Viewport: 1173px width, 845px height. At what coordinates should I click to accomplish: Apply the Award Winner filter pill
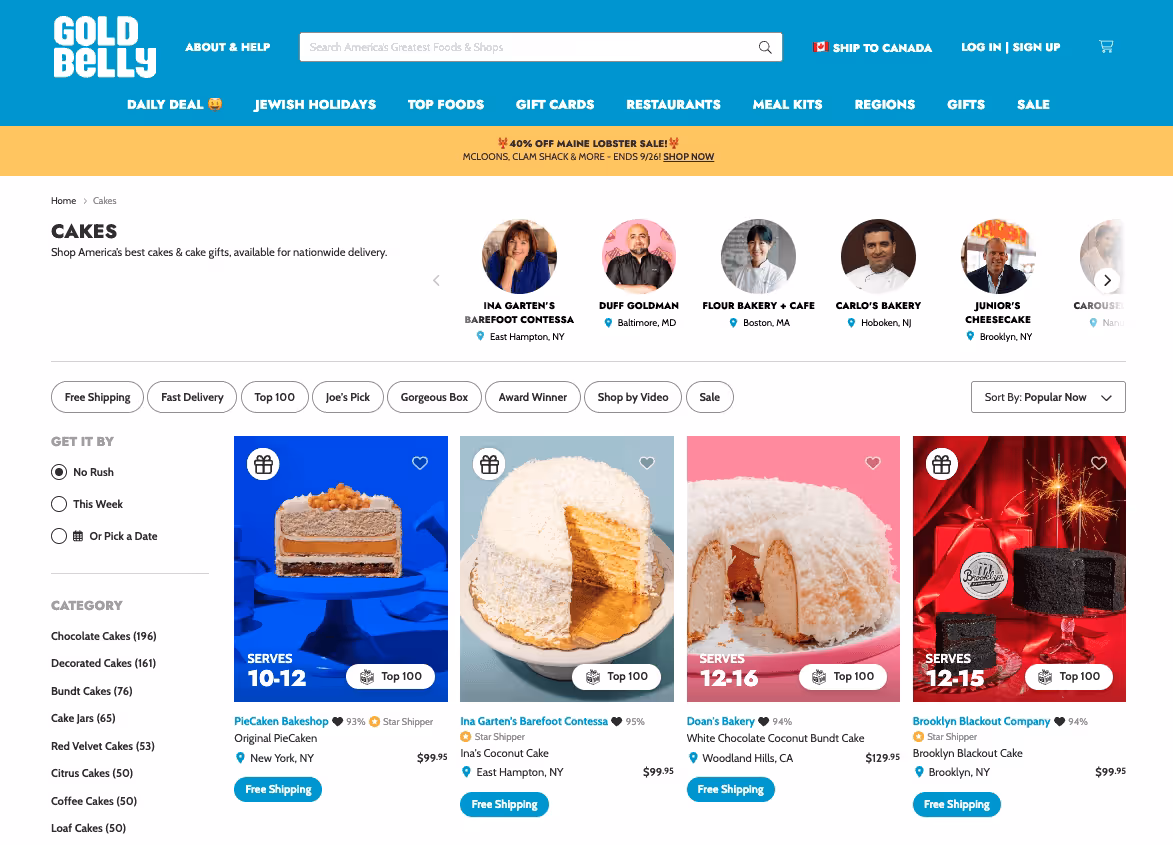(x=533, y=397)
